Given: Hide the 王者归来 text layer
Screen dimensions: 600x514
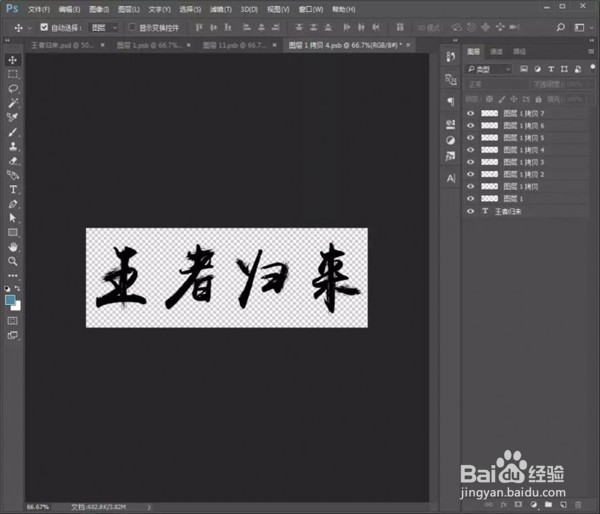Looking at the screenshot, I should tap(471, 211).
